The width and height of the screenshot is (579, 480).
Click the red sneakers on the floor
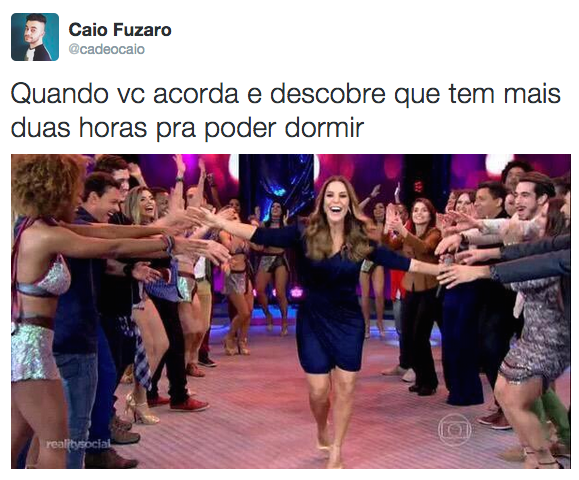189,404
